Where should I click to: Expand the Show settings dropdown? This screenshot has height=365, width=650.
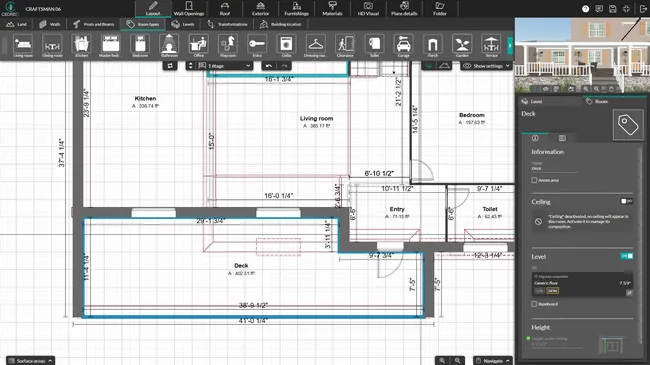click(x=486, y=66)
